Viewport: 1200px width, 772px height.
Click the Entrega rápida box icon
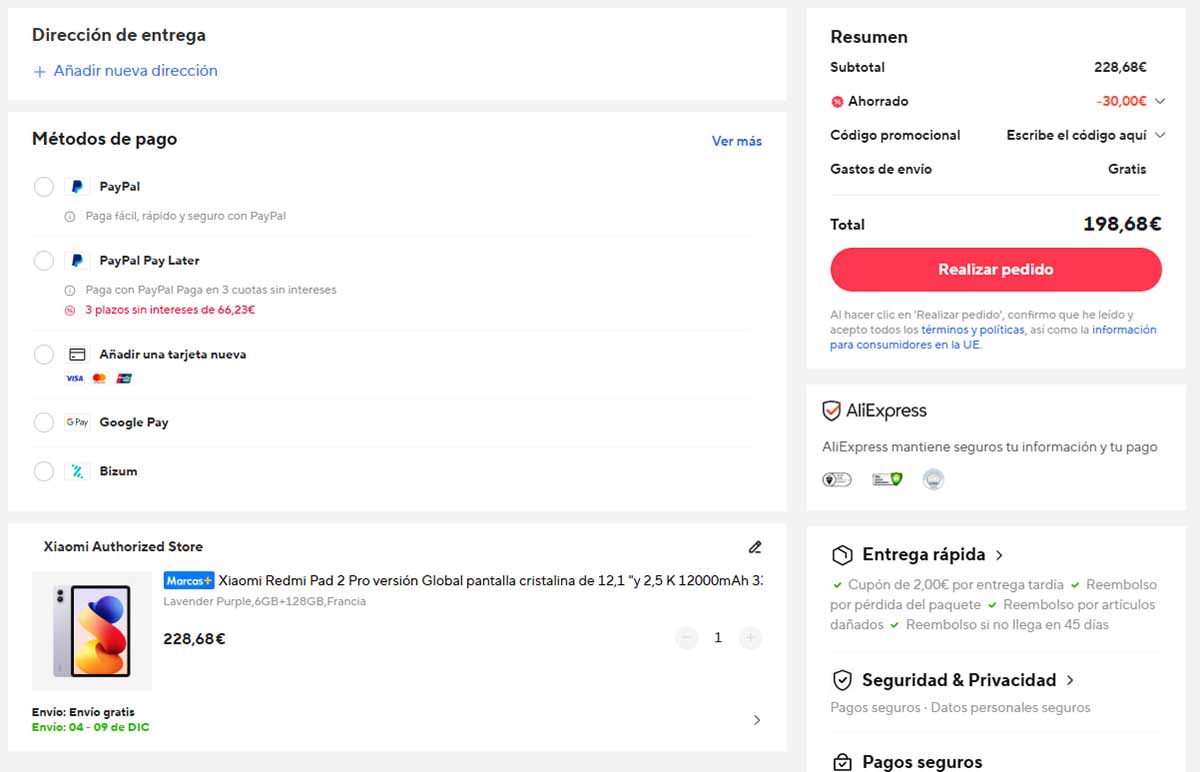841,554
